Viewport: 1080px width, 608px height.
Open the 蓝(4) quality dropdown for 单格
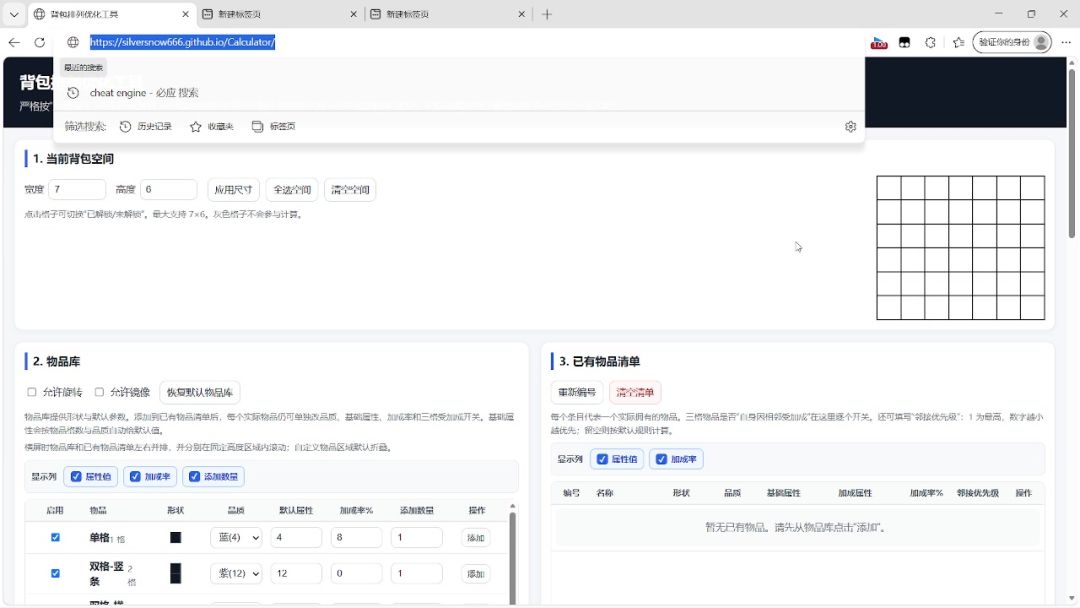[x=236, y=537]
